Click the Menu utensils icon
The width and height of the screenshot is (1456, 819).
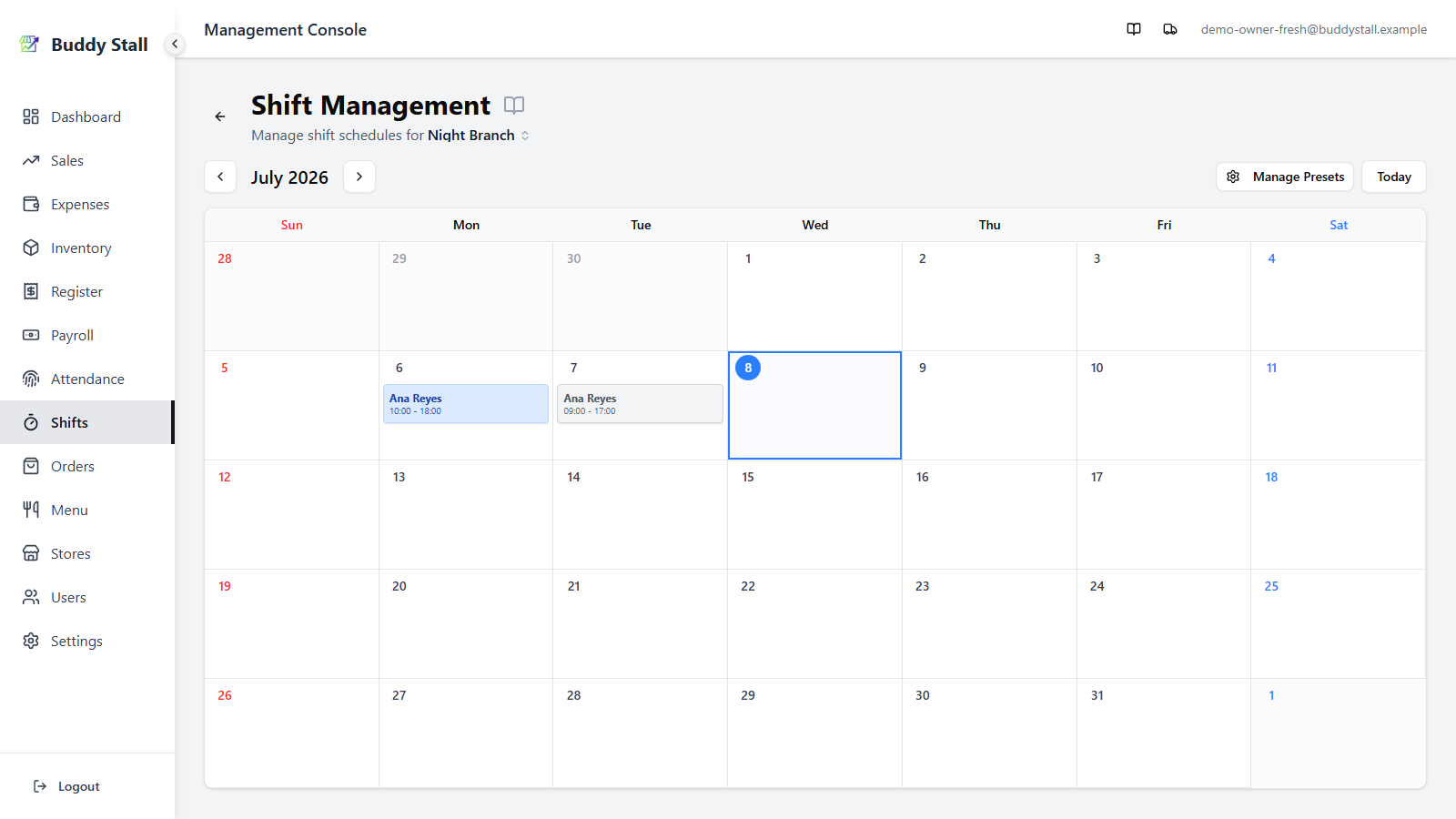pos(31,510)
